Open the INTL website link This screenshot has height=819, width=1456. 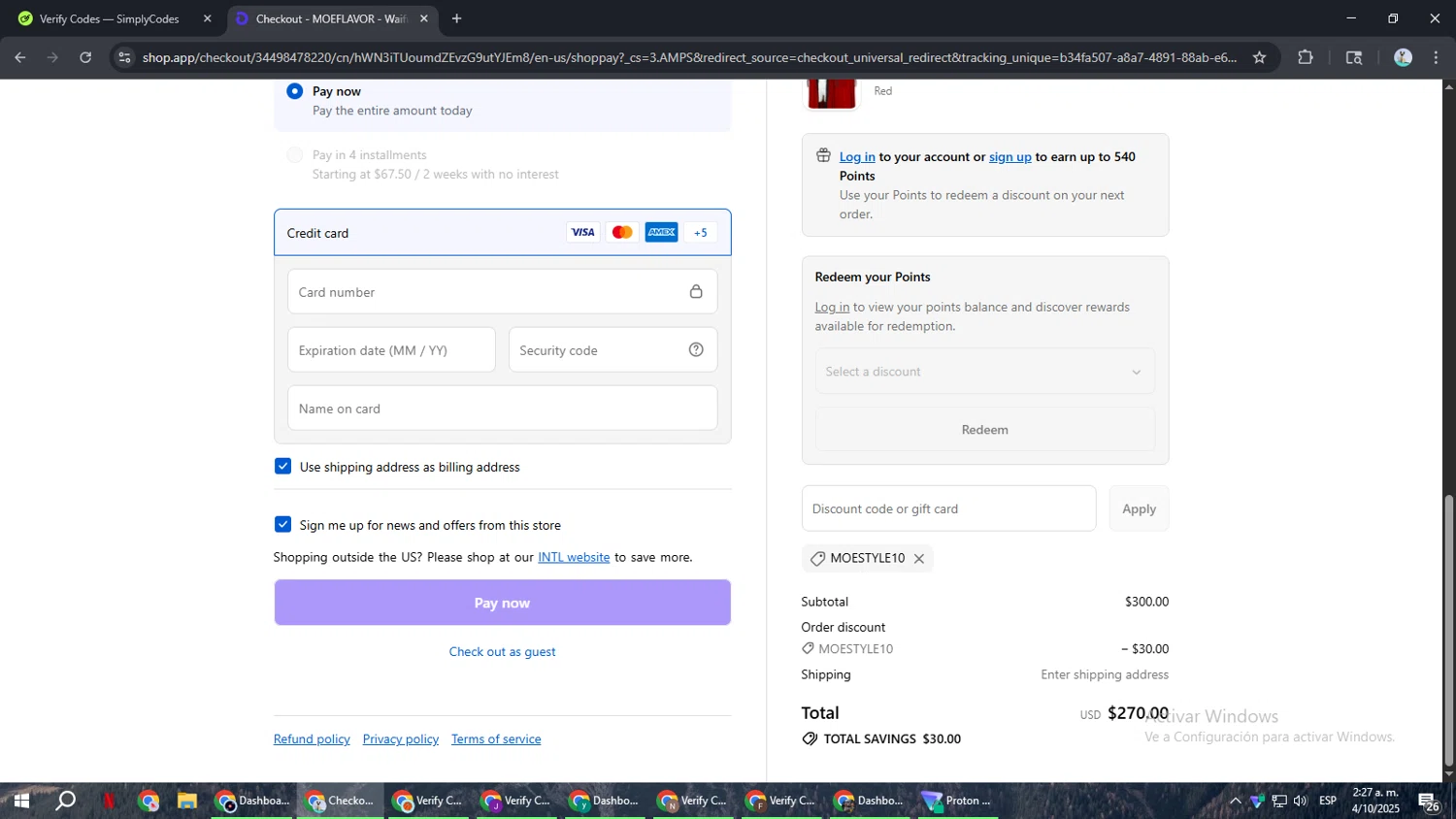point(574,557)
